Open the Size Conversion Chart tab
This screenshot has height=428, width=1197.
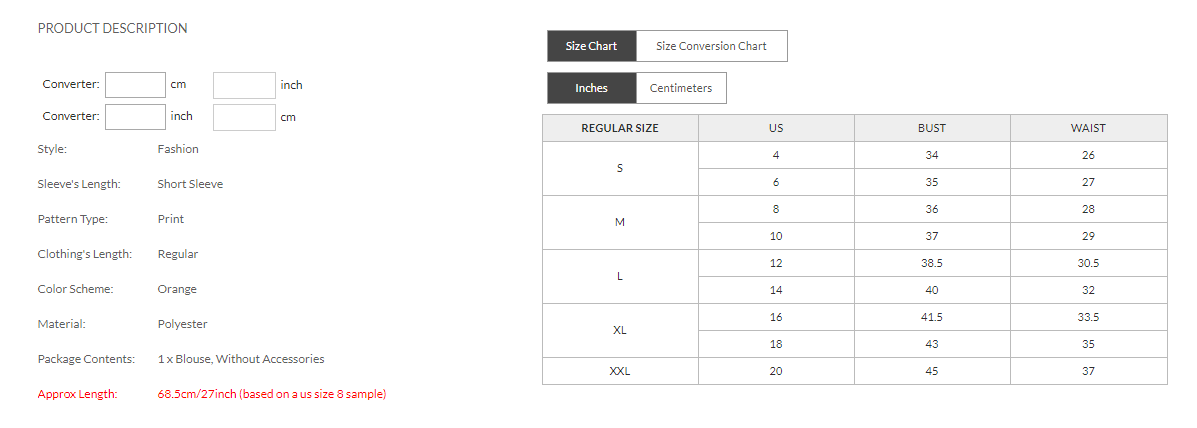click(x=711, y=46)
